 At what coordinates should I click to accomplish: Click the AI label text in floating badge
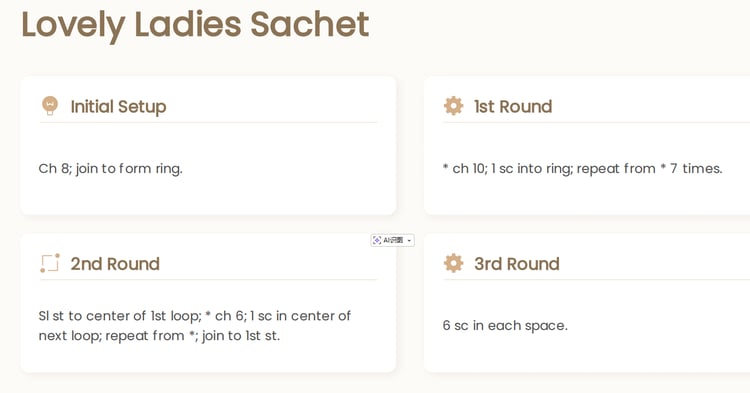(x=393, y=240)
